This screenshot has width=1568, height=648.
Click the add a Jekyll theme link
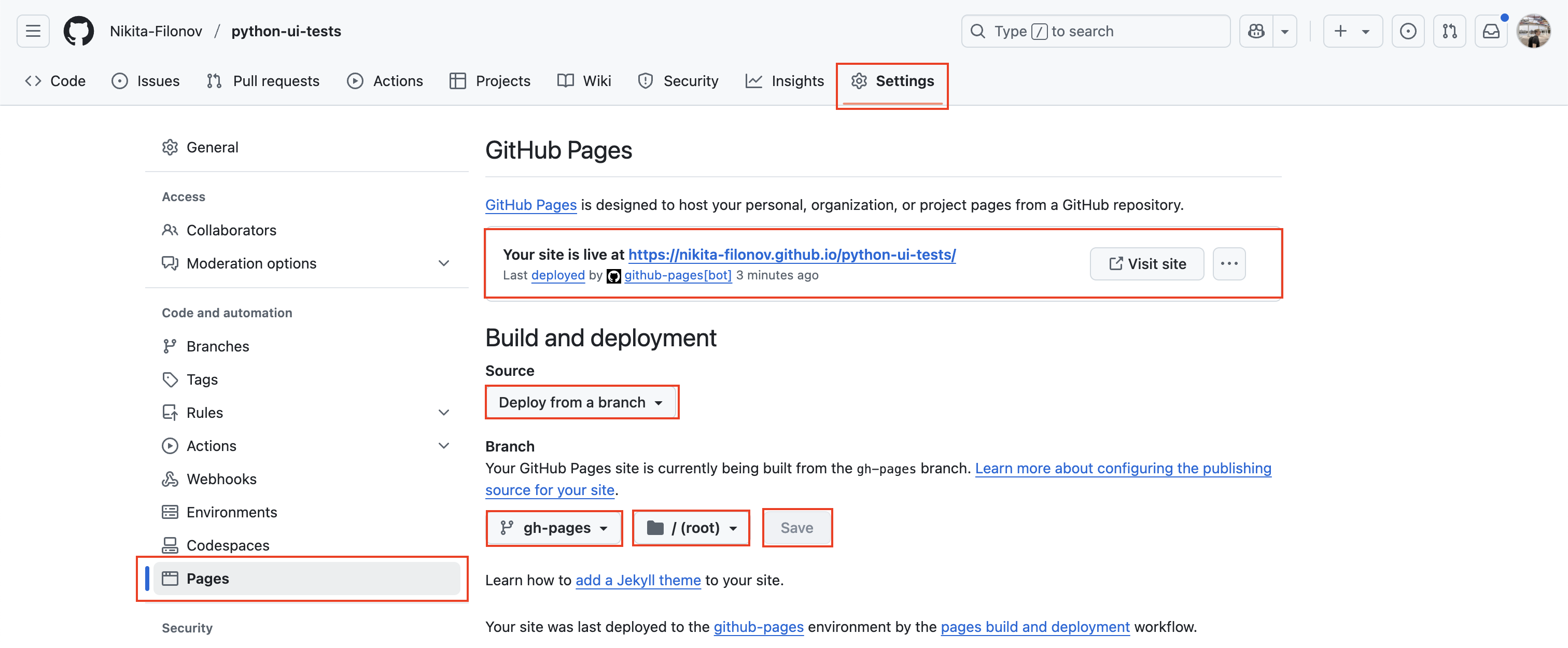tap(638, 581)
